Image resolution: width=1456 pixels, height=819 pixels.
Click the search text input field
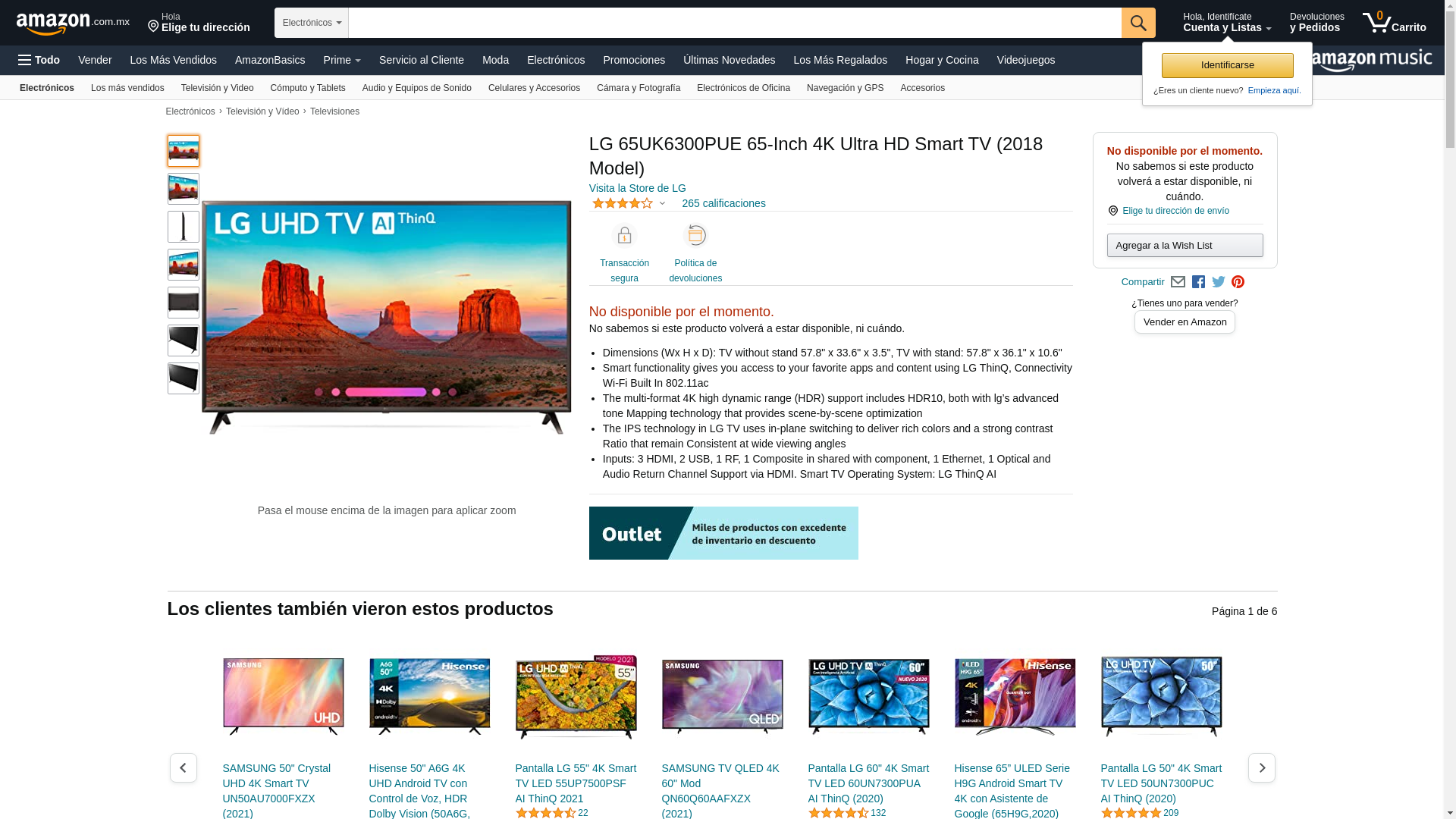pyautogui.click(x=734, y=23)
